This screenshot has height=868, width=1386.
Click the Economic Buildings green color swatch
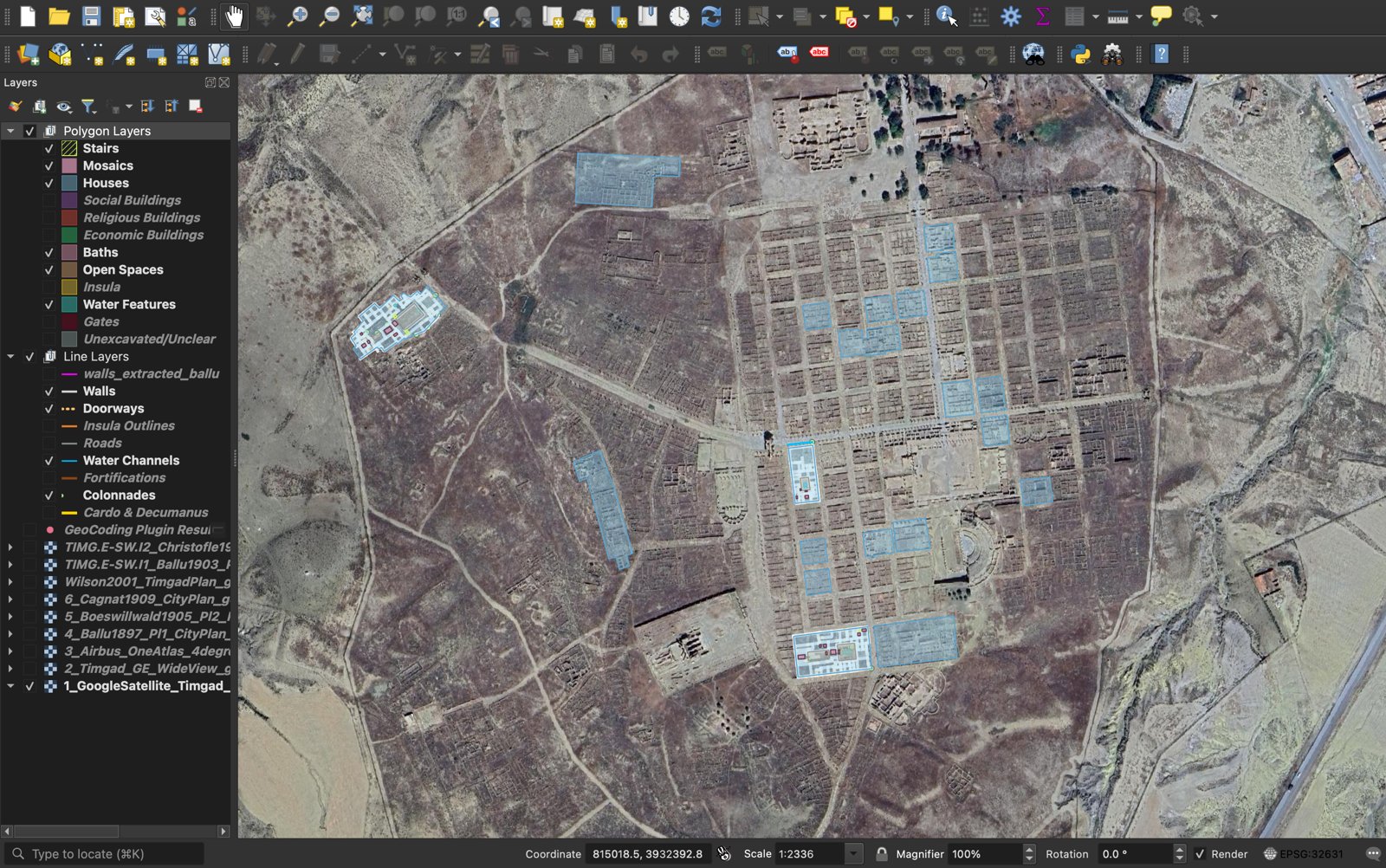click(69, 235)
